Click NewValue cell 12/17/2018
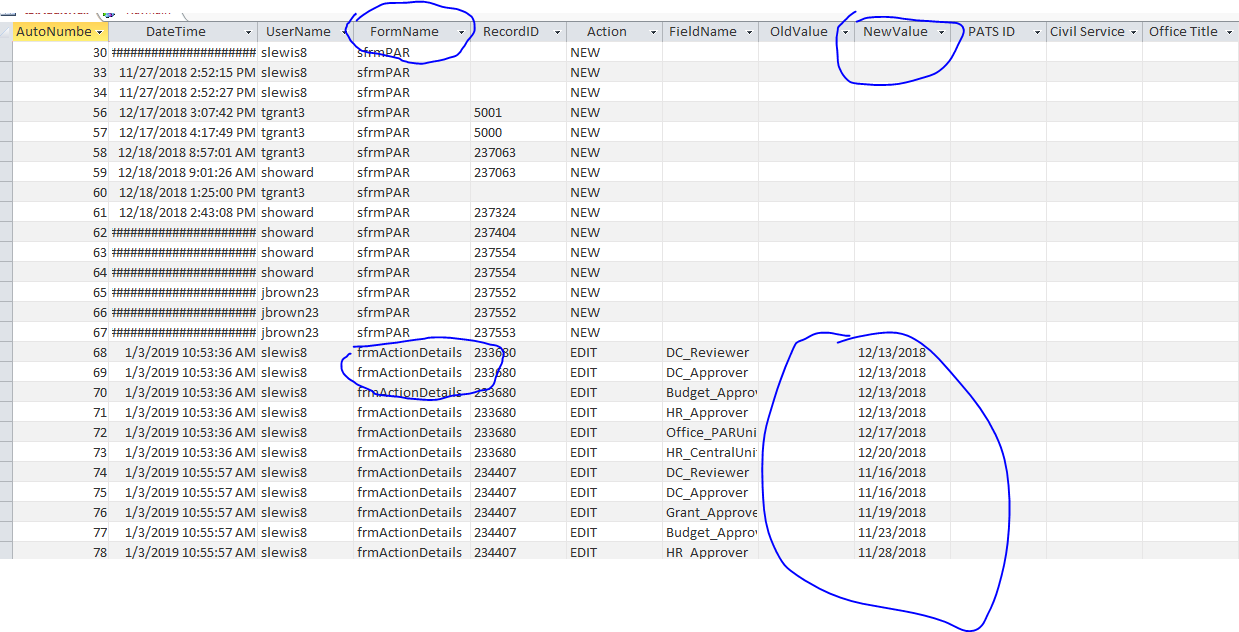 click(902, 432)
